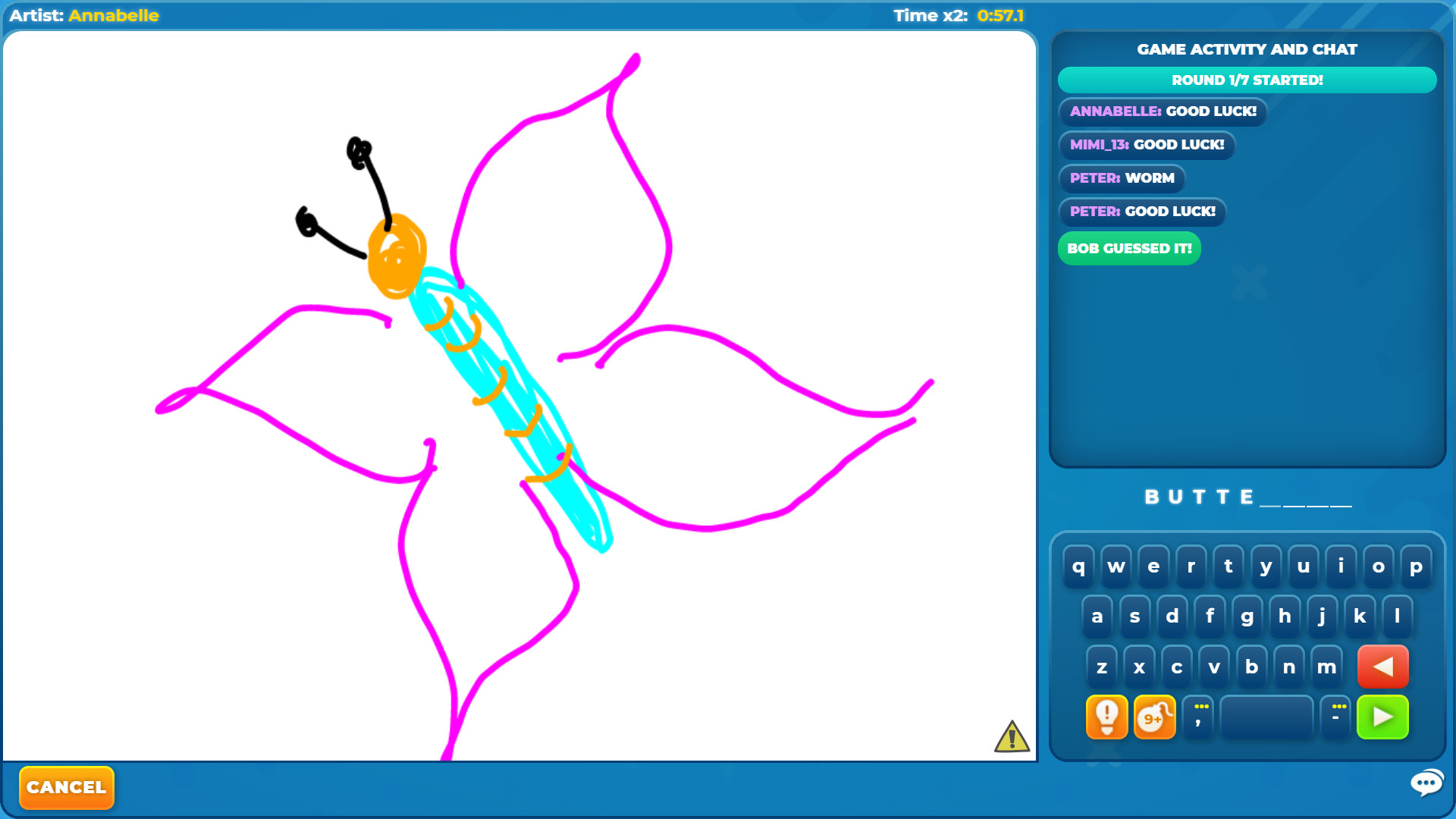Click BUTTE partial word answer field
The height and width of the screenshot is (819, 1456).
click(x=1247, y=497)
